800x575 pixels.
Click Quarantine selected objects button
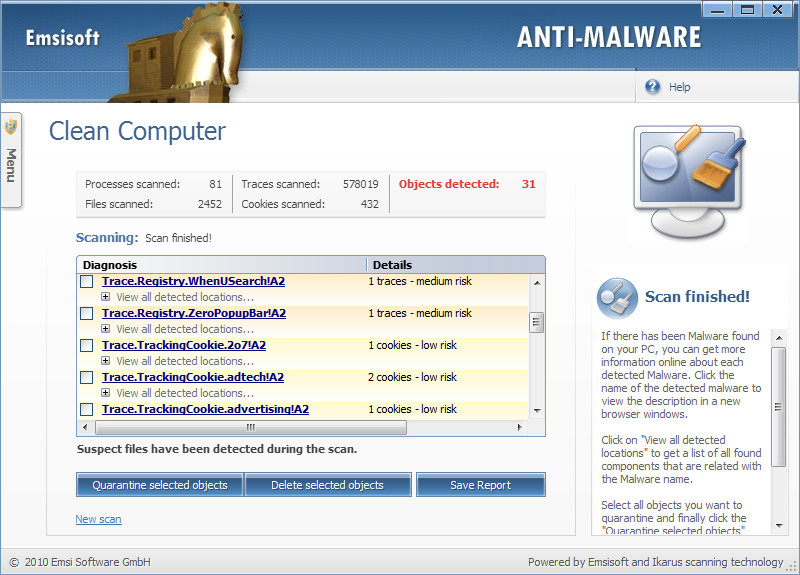[160, 485]
